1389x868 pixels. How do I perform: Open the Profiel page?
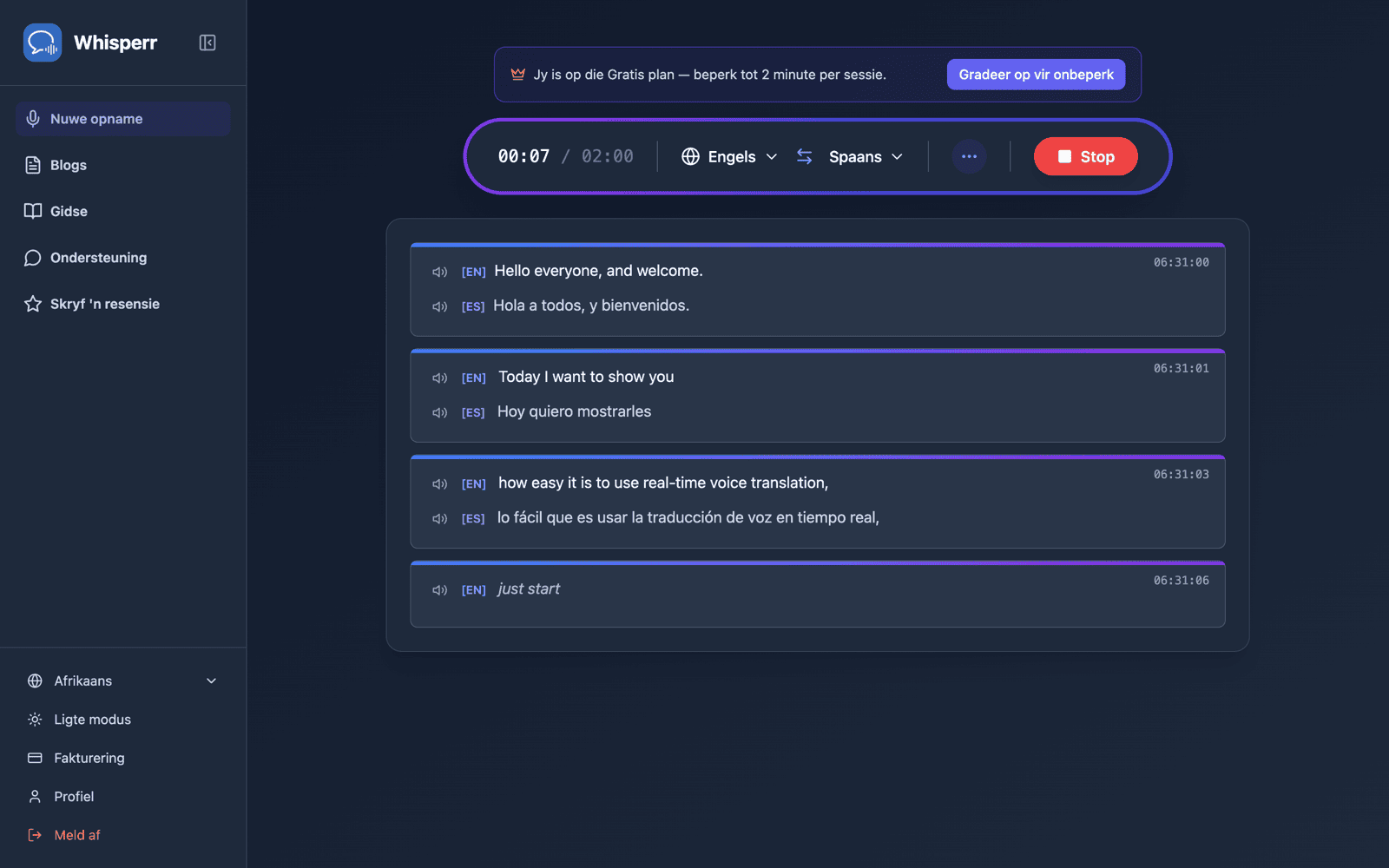click(x=122, y=796)
